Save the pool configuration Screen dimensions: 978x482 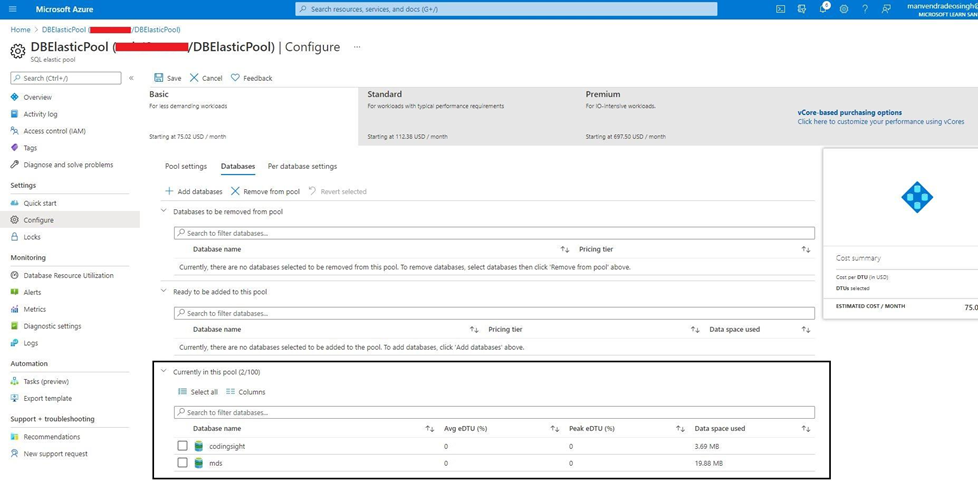point(167,78)
